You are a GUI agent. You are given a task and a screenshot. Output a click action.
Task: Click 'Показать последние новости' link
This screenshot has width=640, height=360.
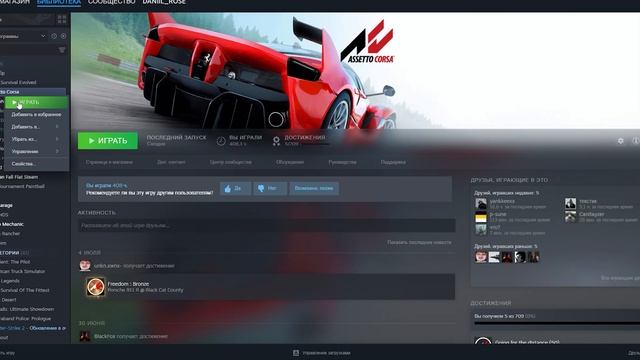point(419,242)
